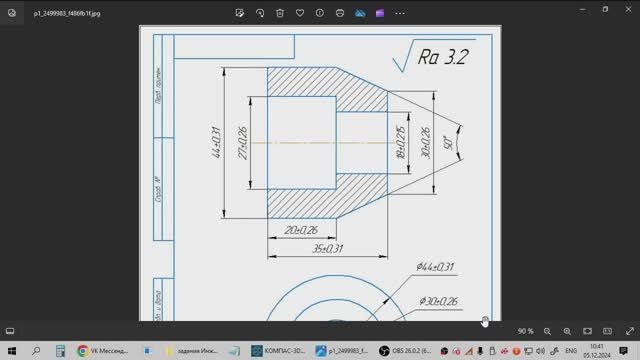Zoom out with the minus magnifier

[547, 331]
